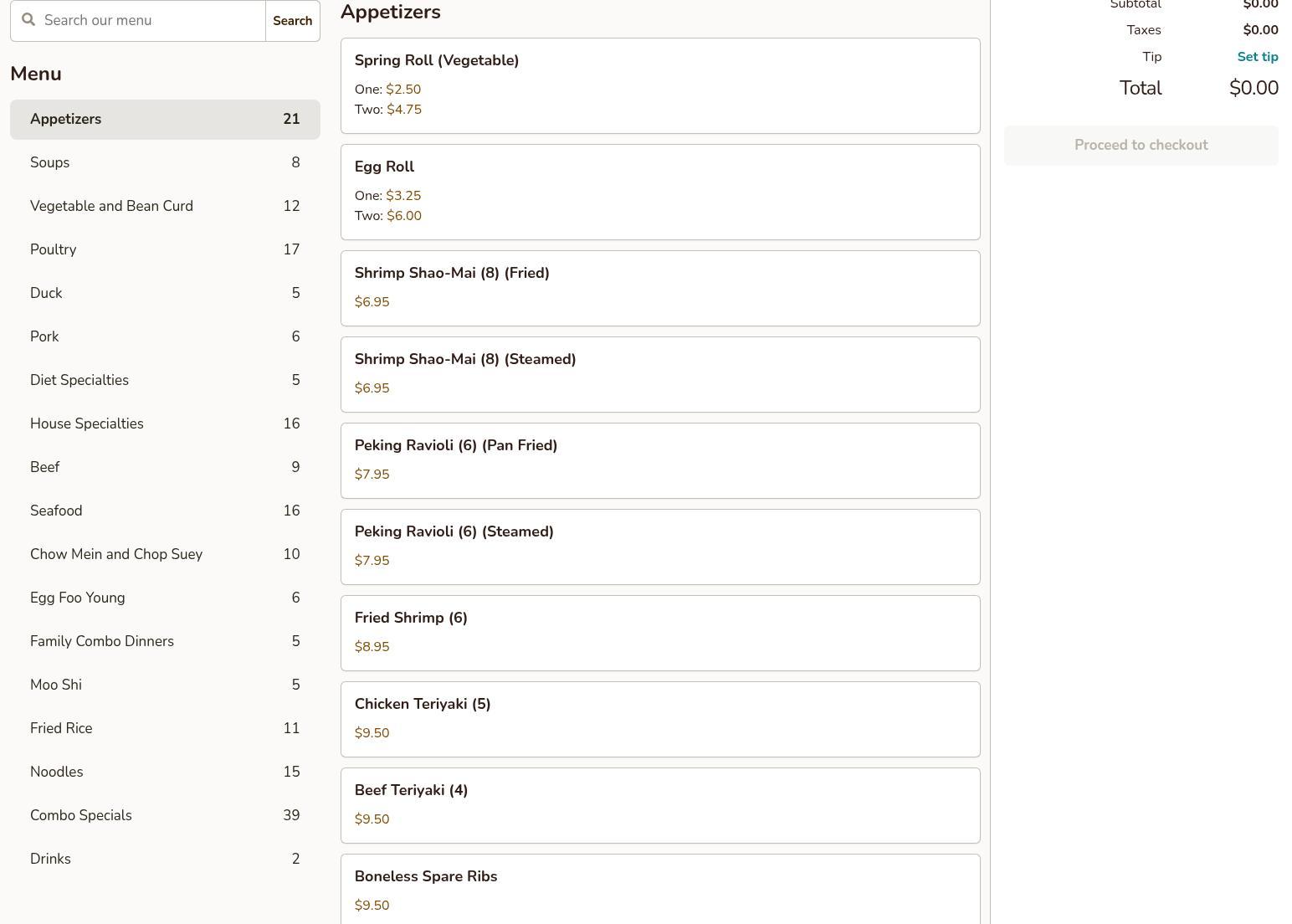Open Chow Mein and Chop Suey category
The image size is (1292, 924).
[165, 555]
